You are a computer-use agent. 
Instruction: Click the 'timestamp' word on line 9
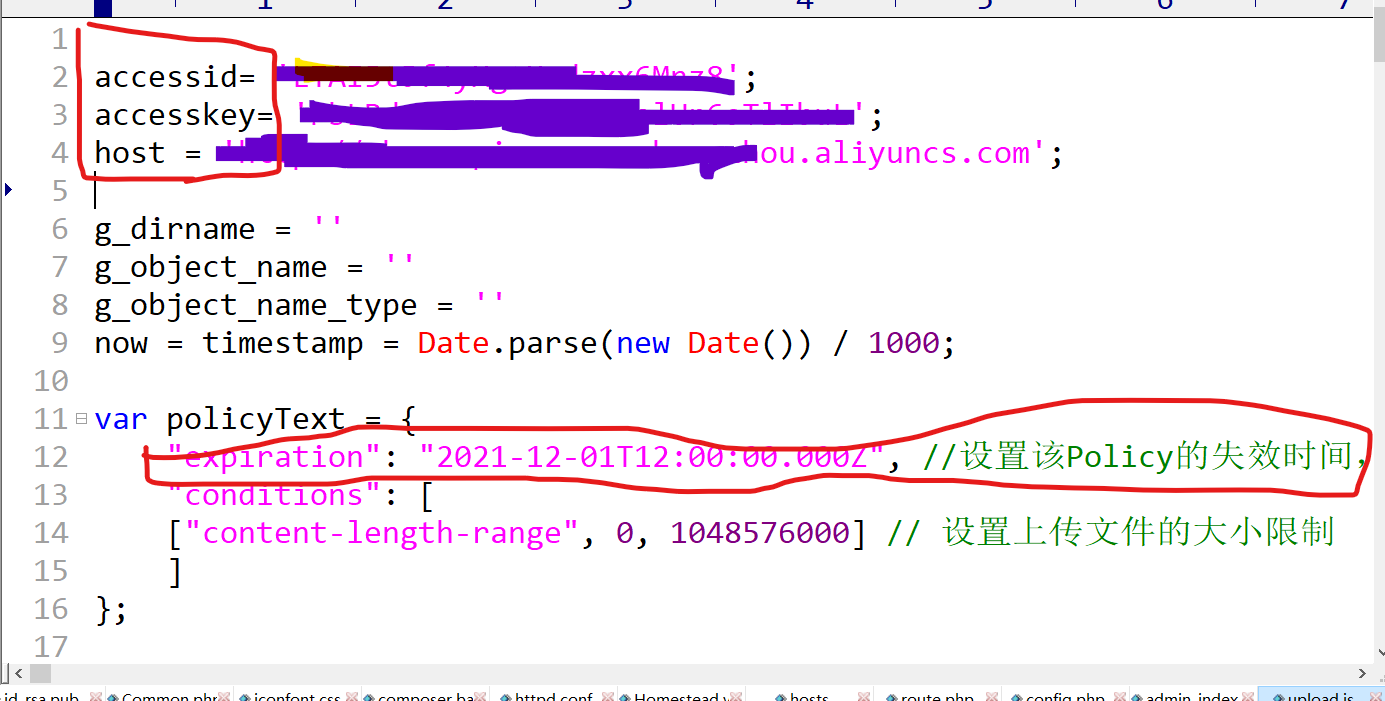[283, 343]
